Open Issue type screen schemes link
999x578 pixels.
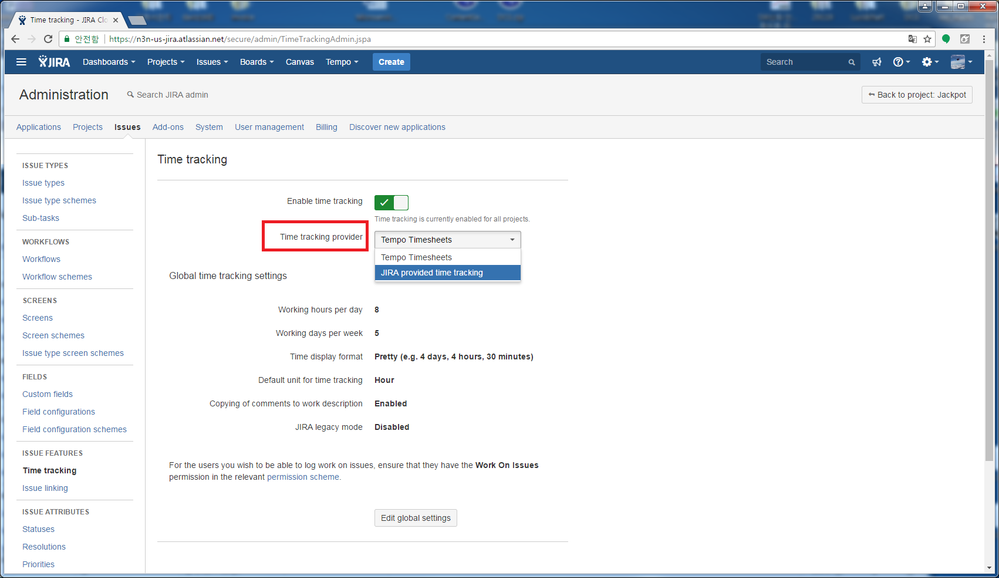click(x=73, y=353)
